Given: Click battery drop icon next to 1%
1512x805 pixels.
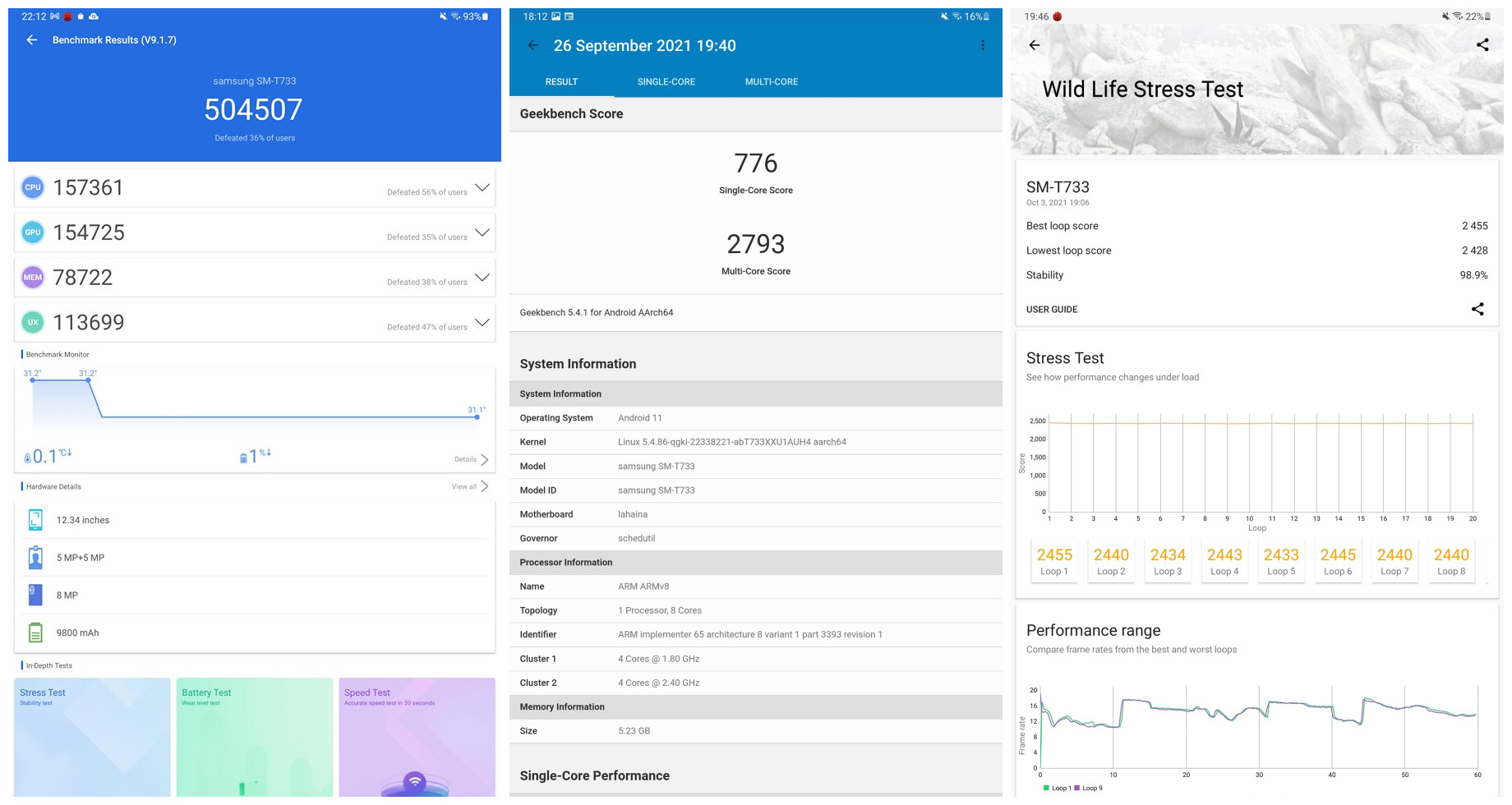Looking at the screenshot, I should (x=243, y=458).
